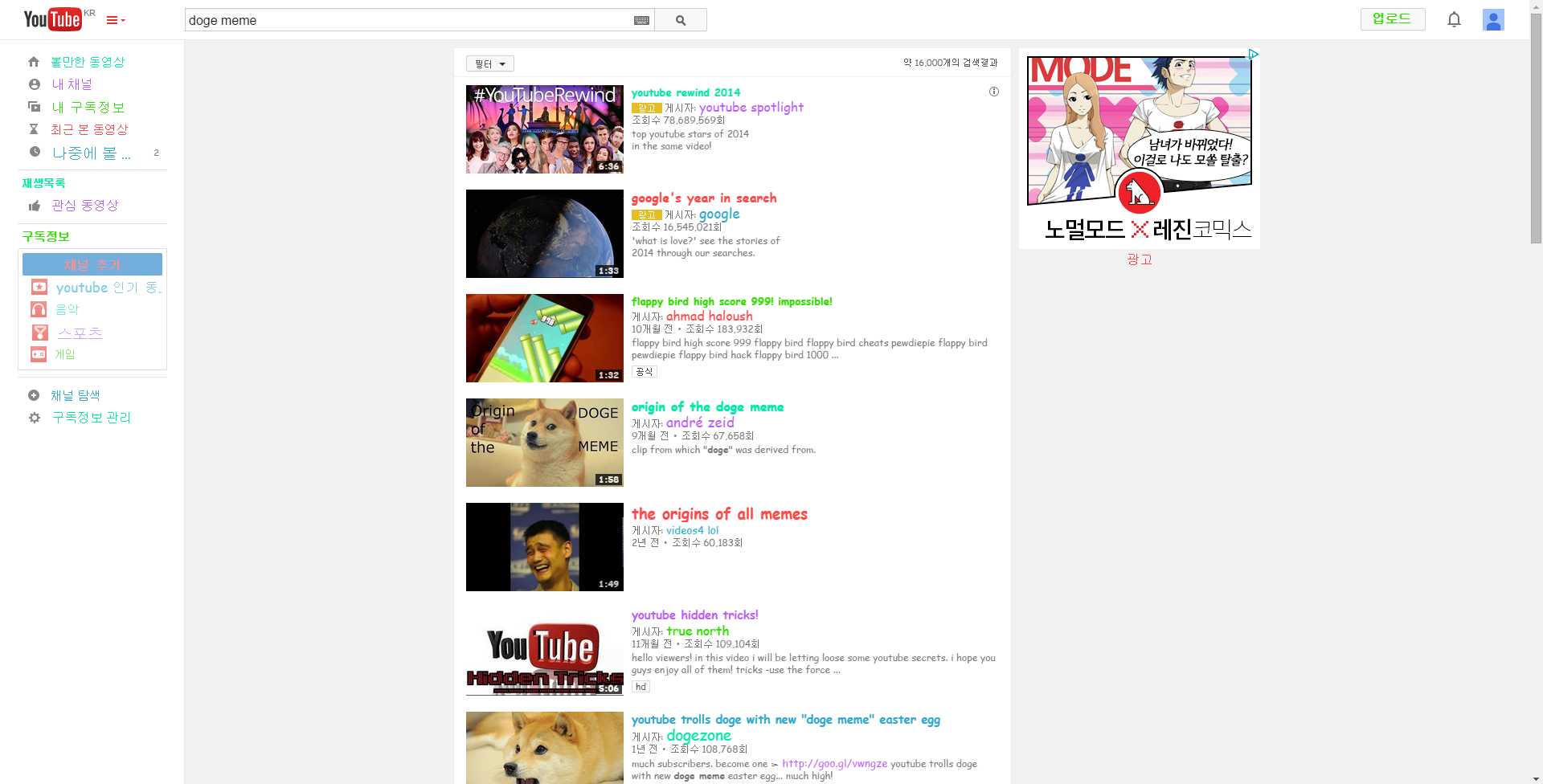Click the green upload button
This screenshot has width=1543, height=784.
point(1392,18)
